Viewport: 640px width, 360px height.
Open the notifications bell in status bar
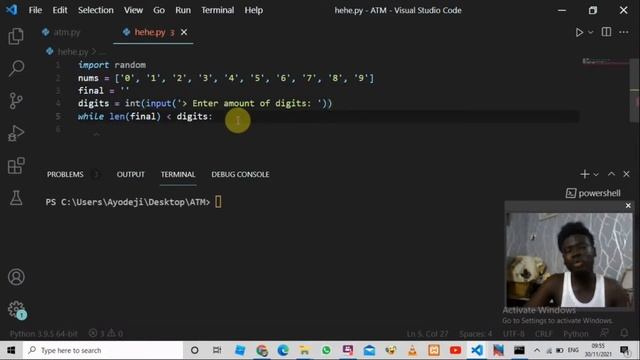click(624, 333)
